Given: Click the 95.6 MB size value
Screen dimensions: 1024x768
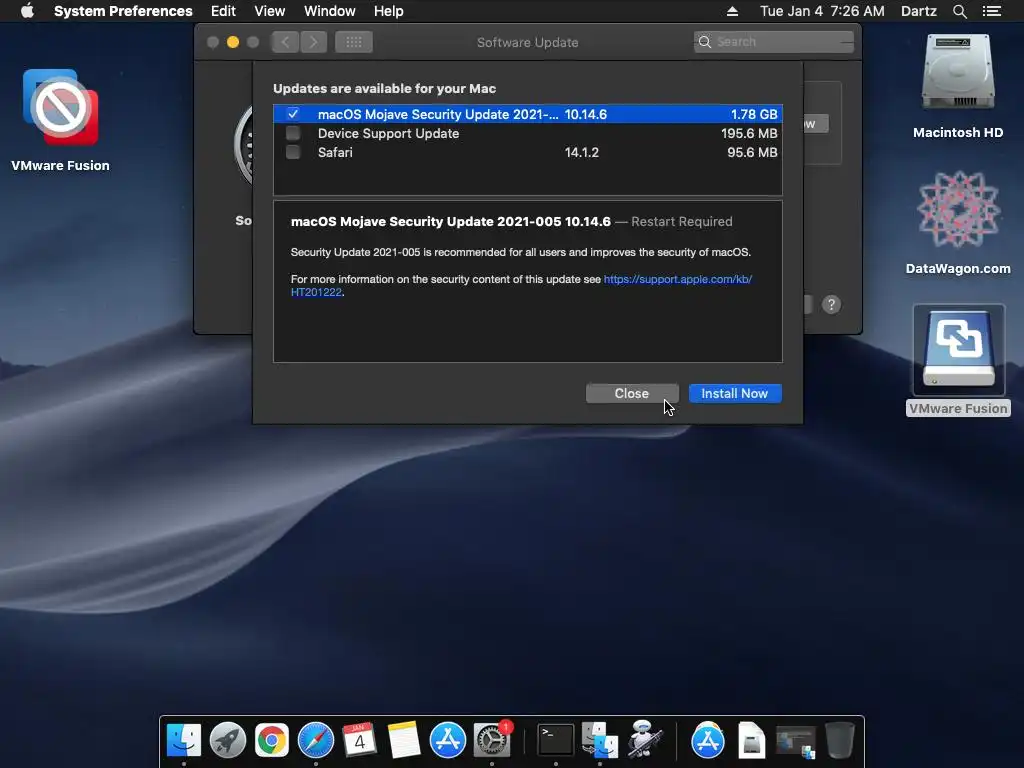Looking at the screenshot, I should 752,152.
